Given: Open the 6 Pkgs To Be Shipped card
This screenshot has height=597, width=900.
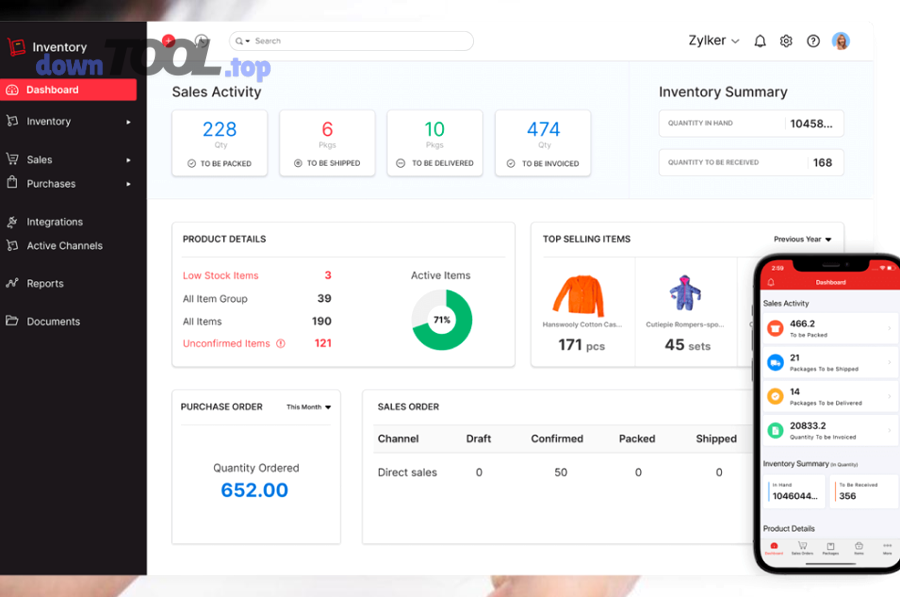Looking at the screenshot, I should tap(327, 143).
